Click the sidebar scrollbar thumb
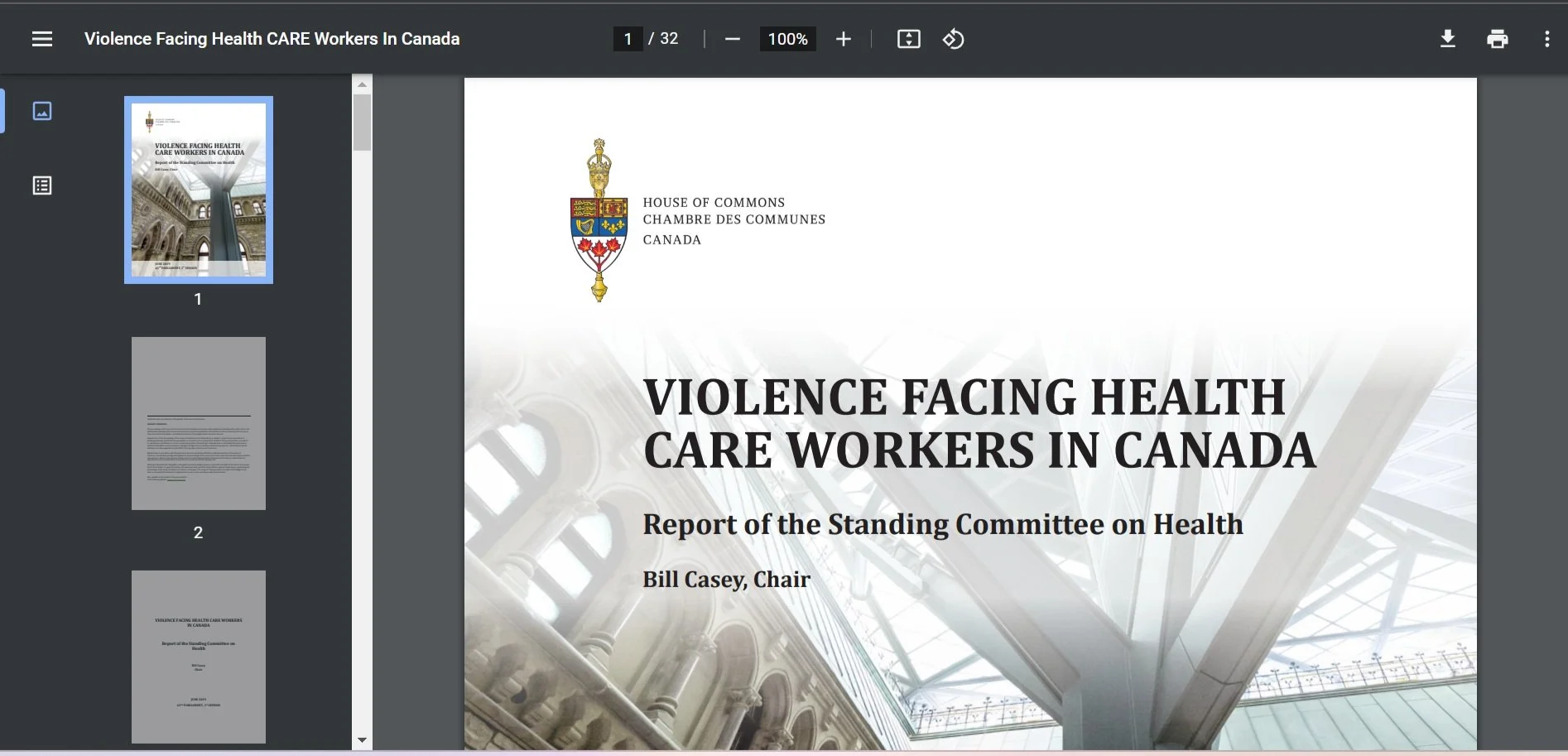The image size is (1568, 756). tap(362, 122)
